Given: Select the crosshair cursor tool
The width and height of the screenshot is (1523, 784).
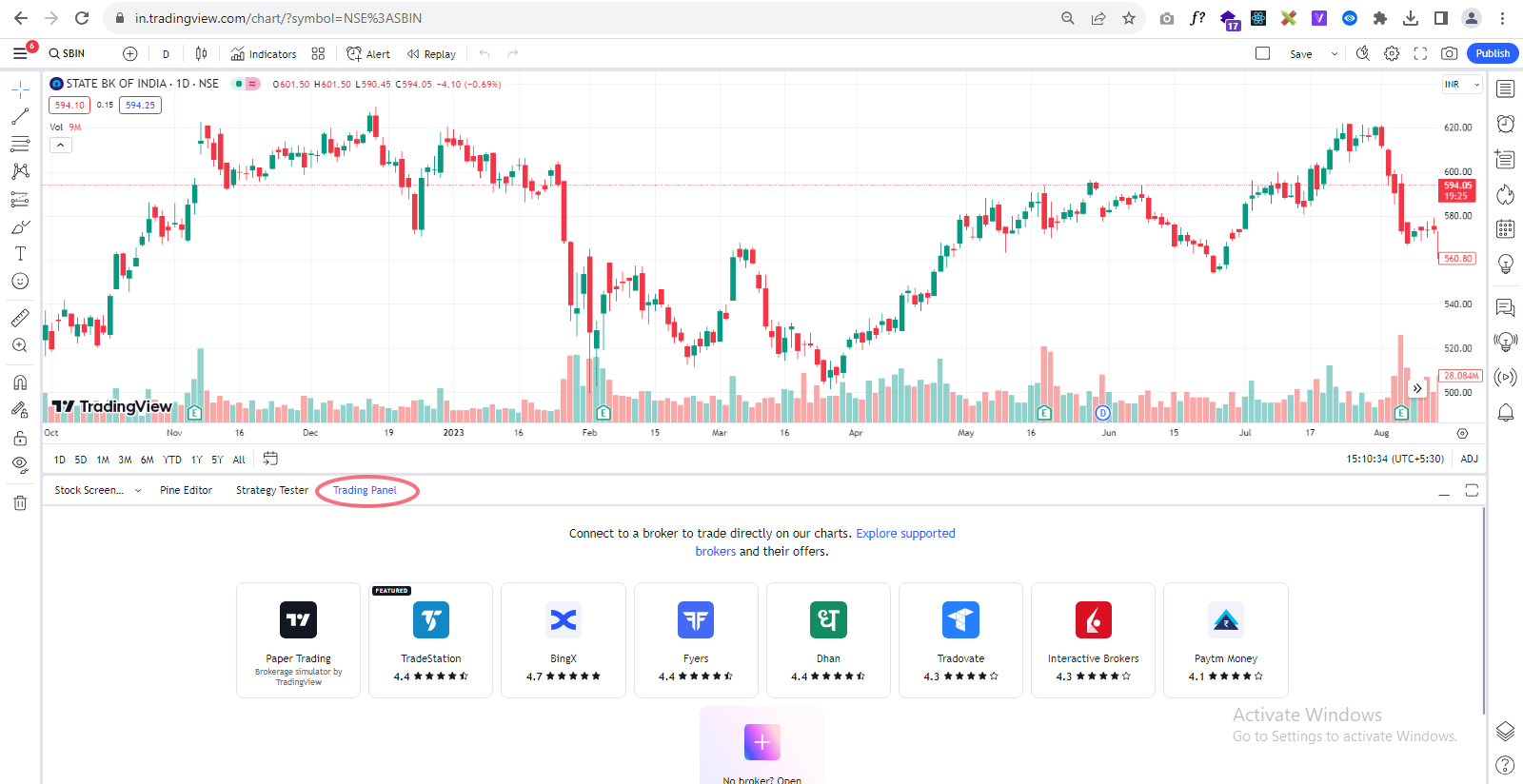Looking at the screenshot, I should coord(20,89).
